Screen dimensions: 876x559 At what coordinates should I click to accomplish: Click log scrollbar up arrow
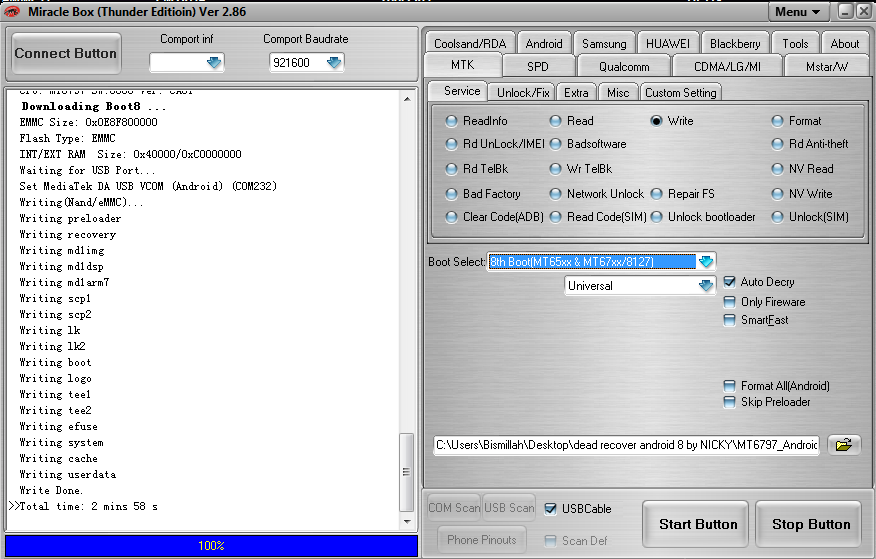[407, 99]
